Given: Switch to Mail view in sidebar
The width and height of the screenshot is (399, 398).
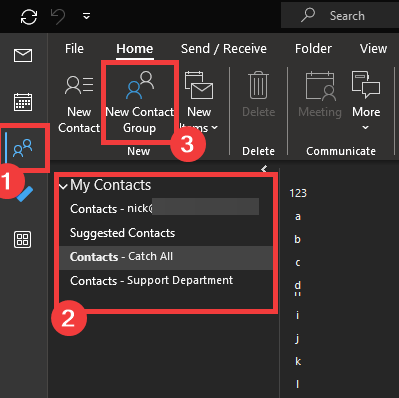Looking at the screenshot, I should (23, 55).
